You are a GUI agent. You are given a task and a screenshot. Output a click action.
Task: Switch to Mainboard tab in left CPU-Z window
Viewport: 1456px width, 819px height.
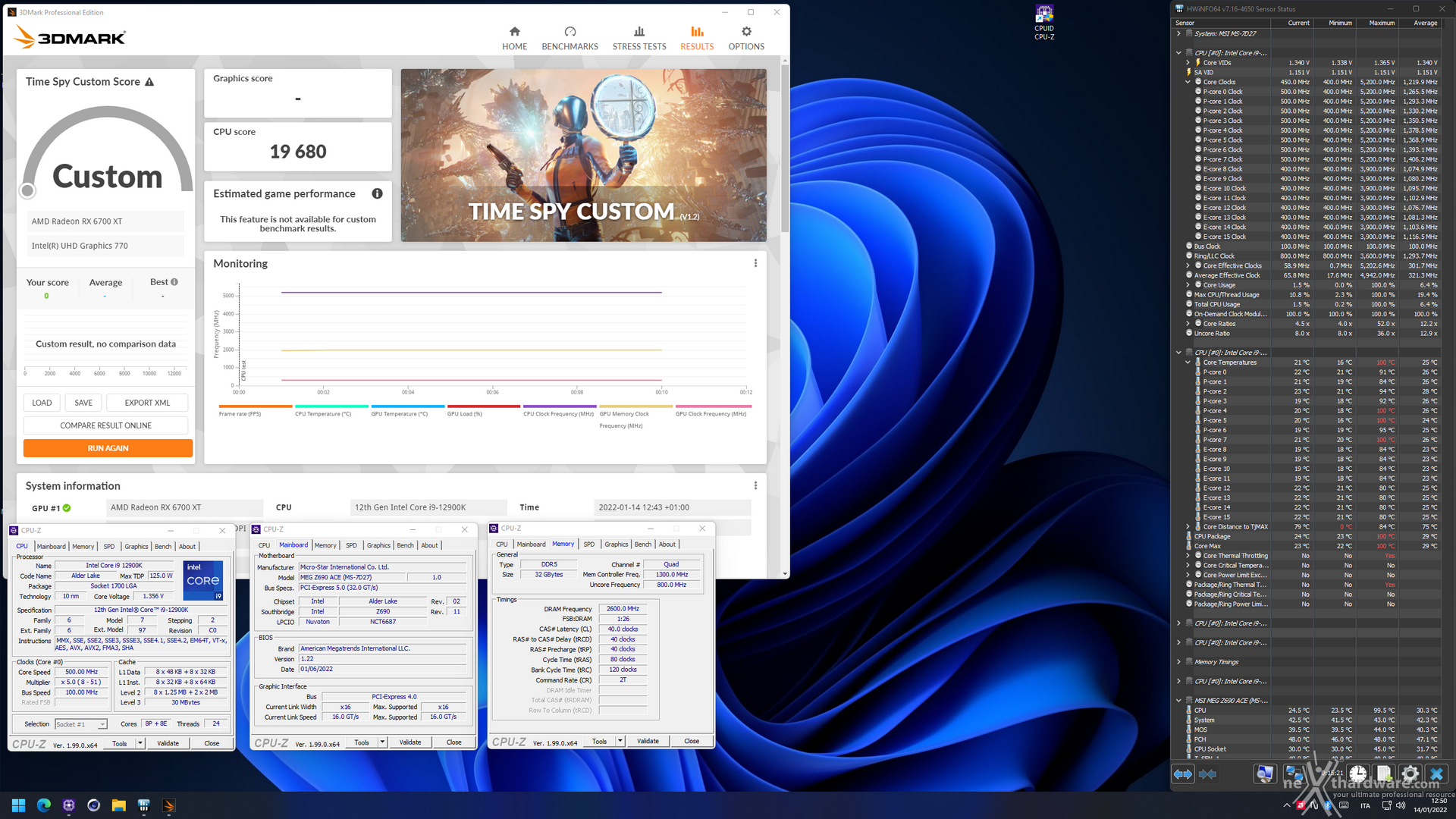[51, 547]
